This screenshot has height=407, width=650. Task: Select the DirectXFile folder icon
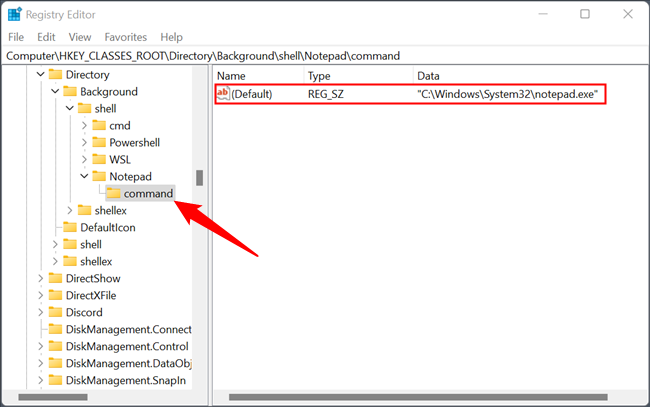pos(55,296)
